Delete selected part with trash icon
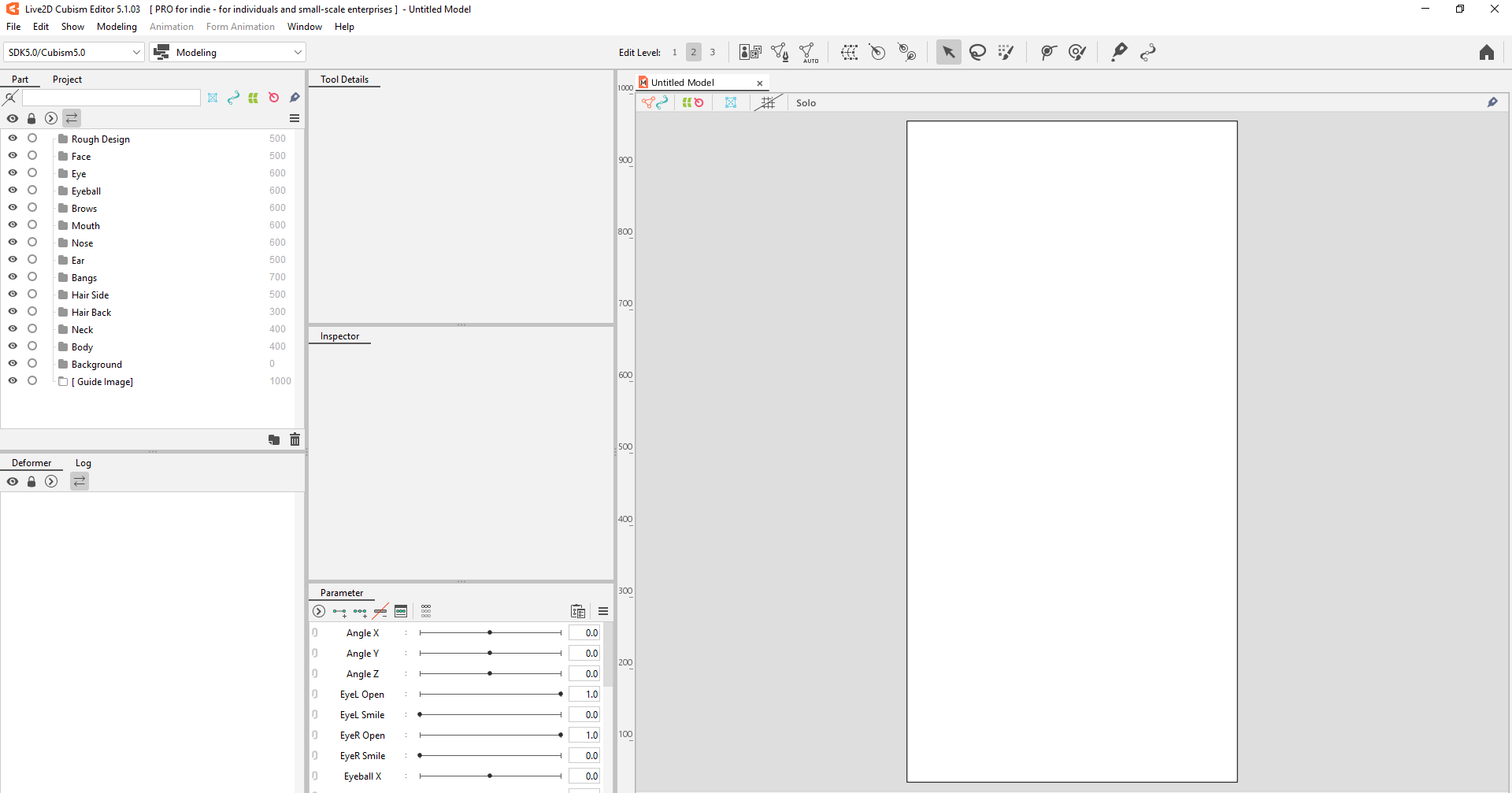The width and height of the screenshot is (1512, 793). coord(295,440)
